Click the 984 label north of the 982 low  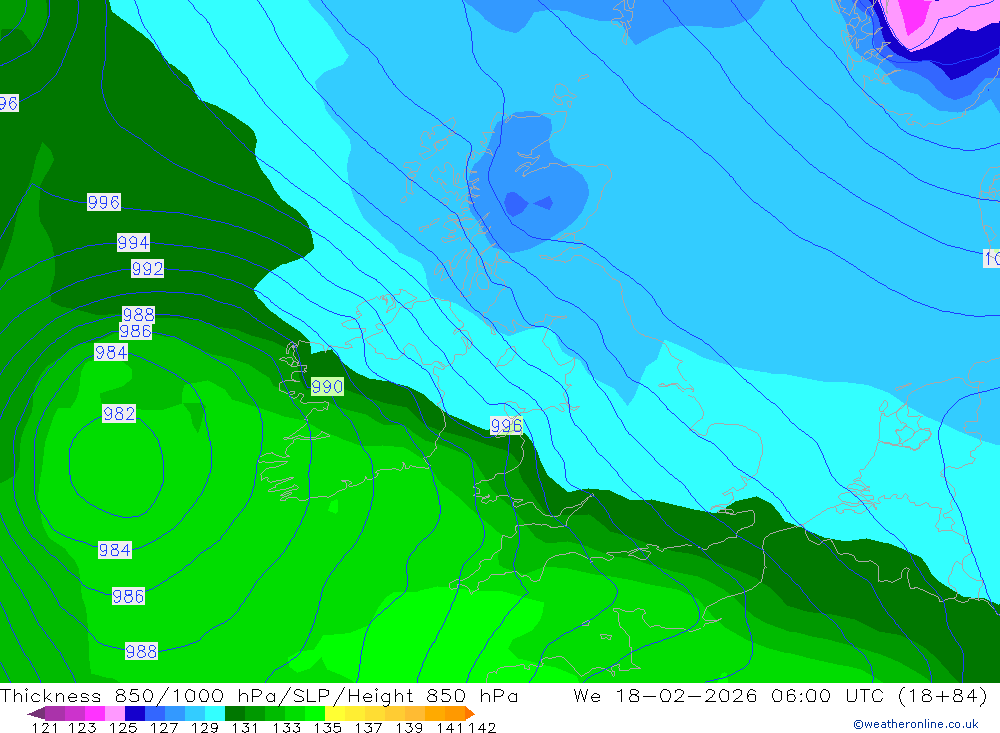pyautogui.click(x=111, y=352)
